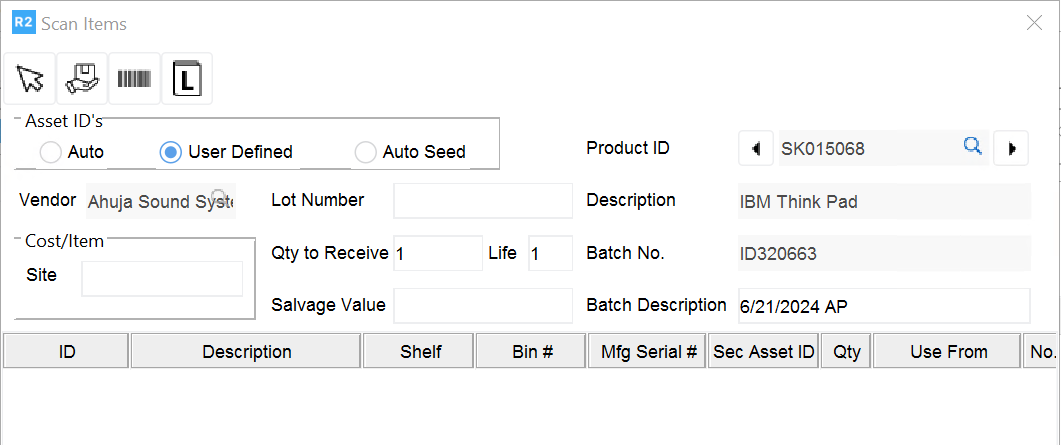Select the Auto asset ID radio button
The height and width of the screenshot is (445, 1061).
(50, 152)
